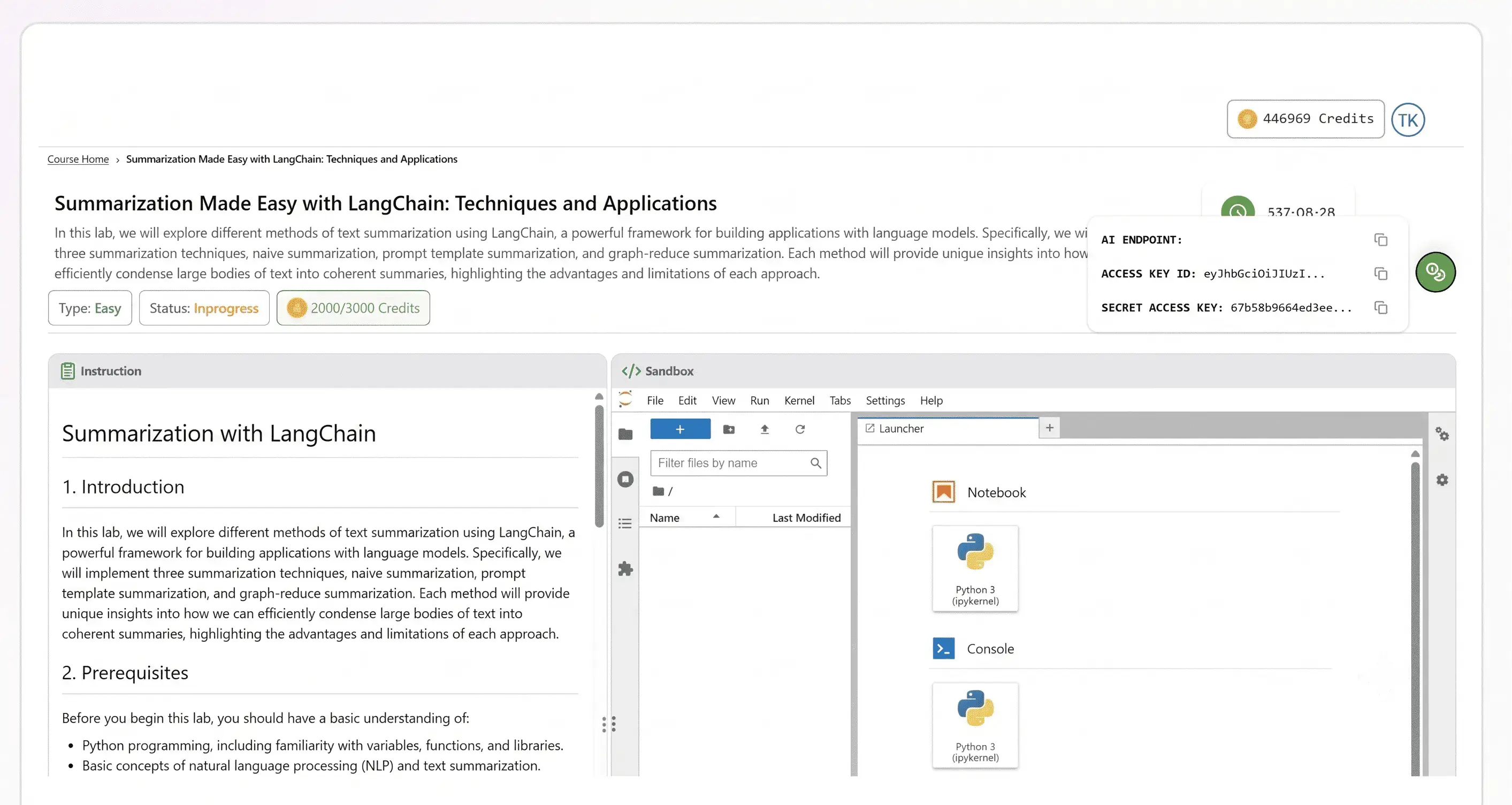Viewport: 1512px width, 805px height.
Task: Open the Help menu
Action: 931,400
